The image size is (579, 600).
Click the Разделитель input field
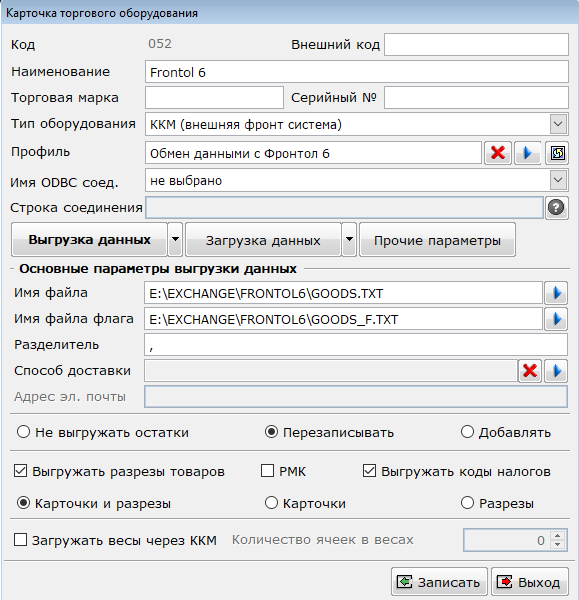point(356,345)
